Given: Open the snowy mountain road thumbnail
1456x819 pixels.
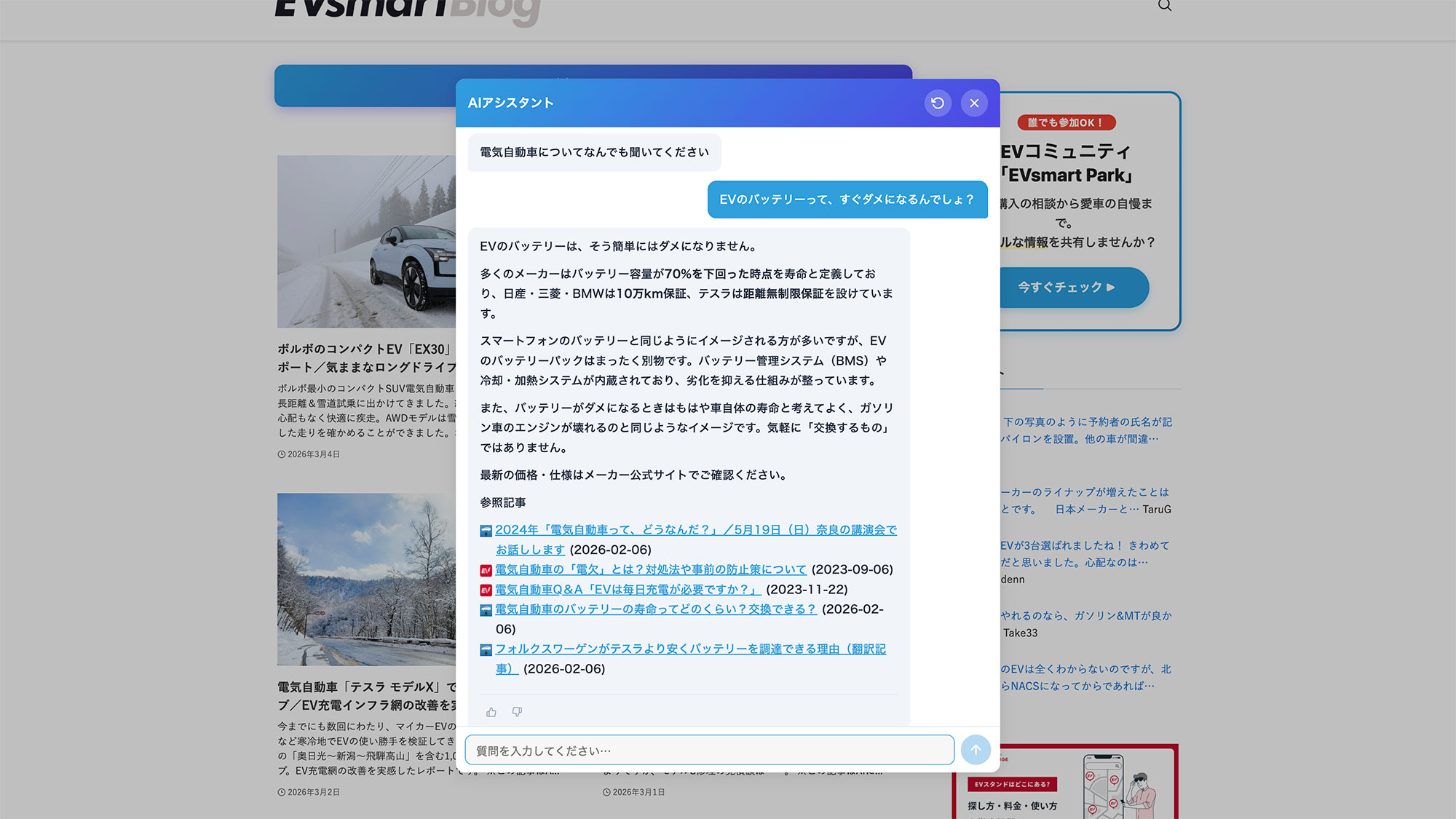Looking at the screenshot, I should [366, 579].
